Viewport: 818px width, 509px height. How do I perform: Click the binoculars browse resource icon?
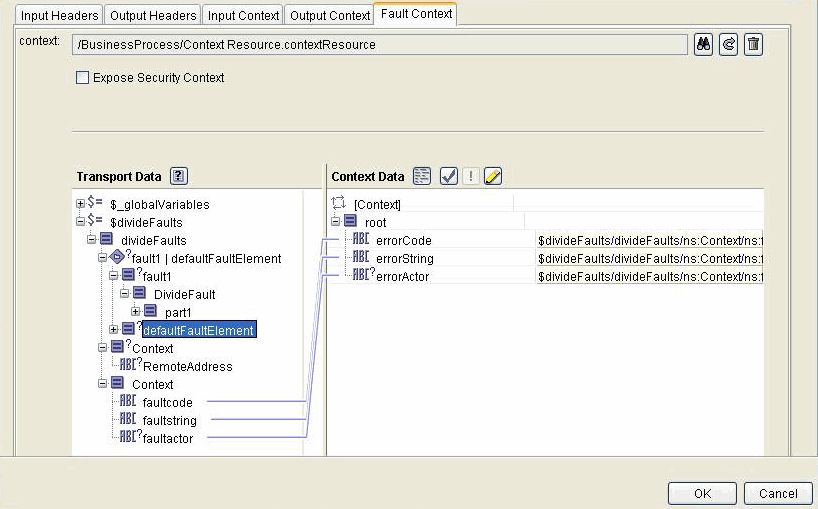[703, 45]
